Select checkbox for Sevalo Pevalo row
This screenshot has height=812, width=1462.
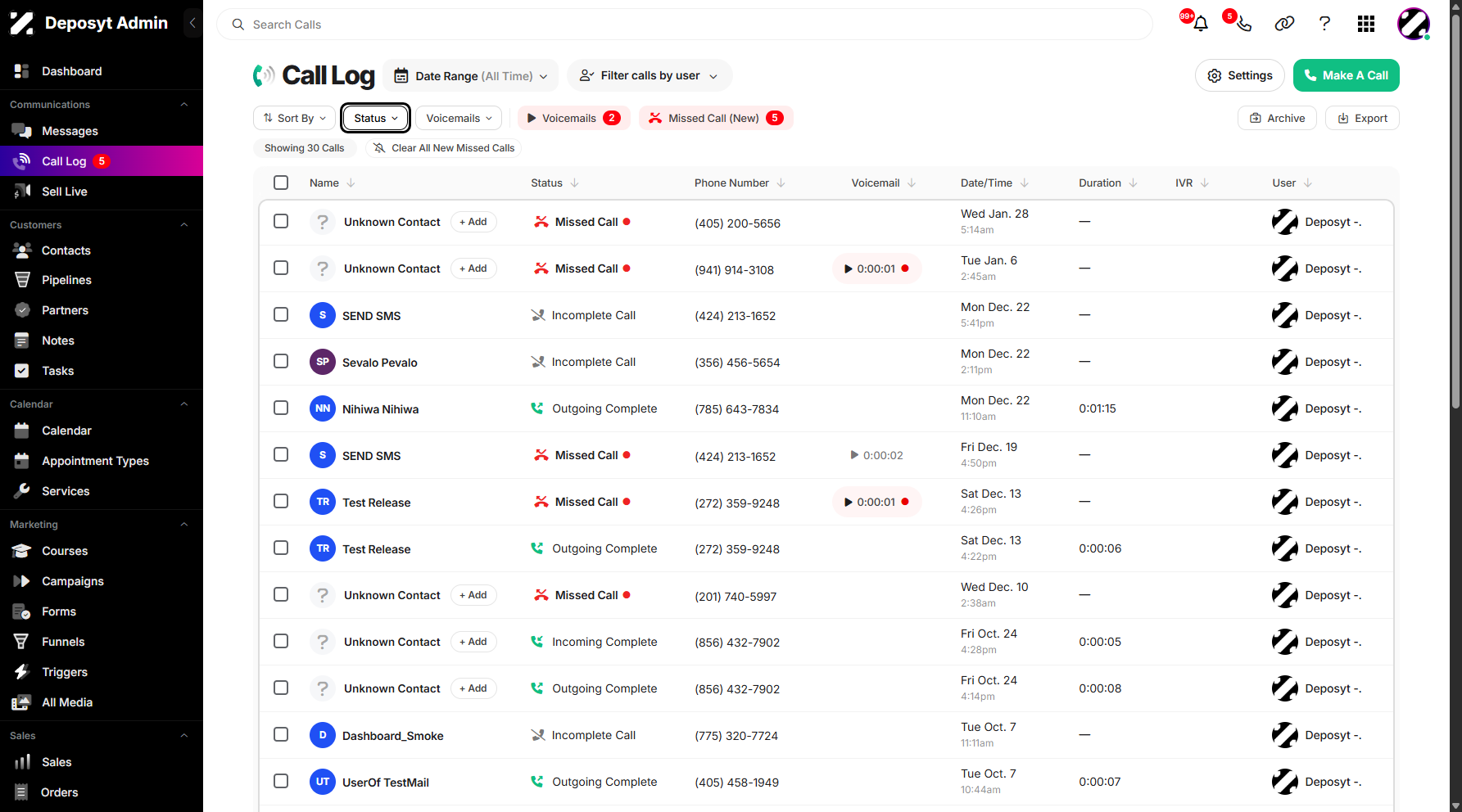point(281,361)
